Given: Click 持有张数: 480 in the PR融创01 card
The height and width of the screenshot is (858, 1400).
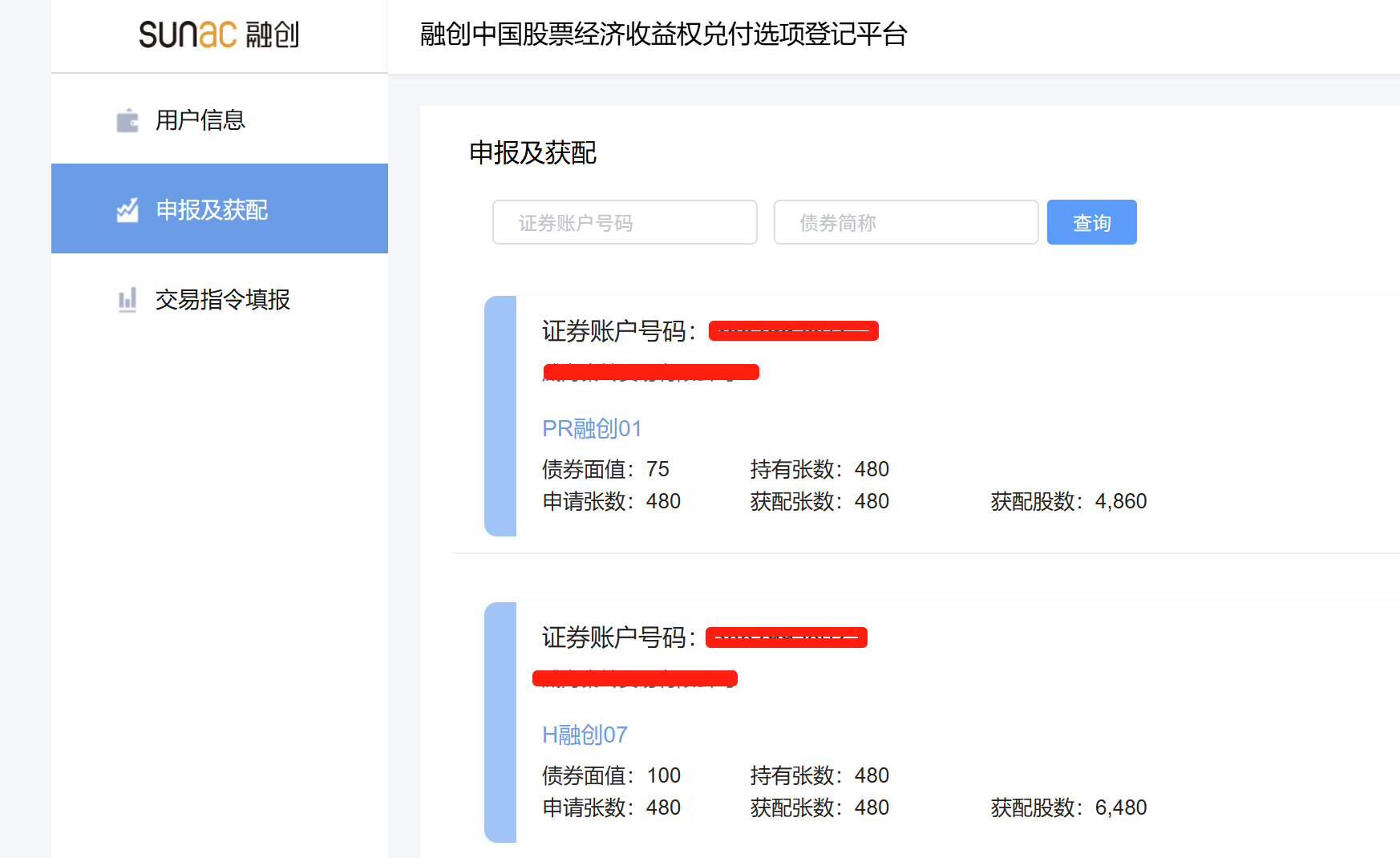Looking at the screenshot, I should point(819,469).
